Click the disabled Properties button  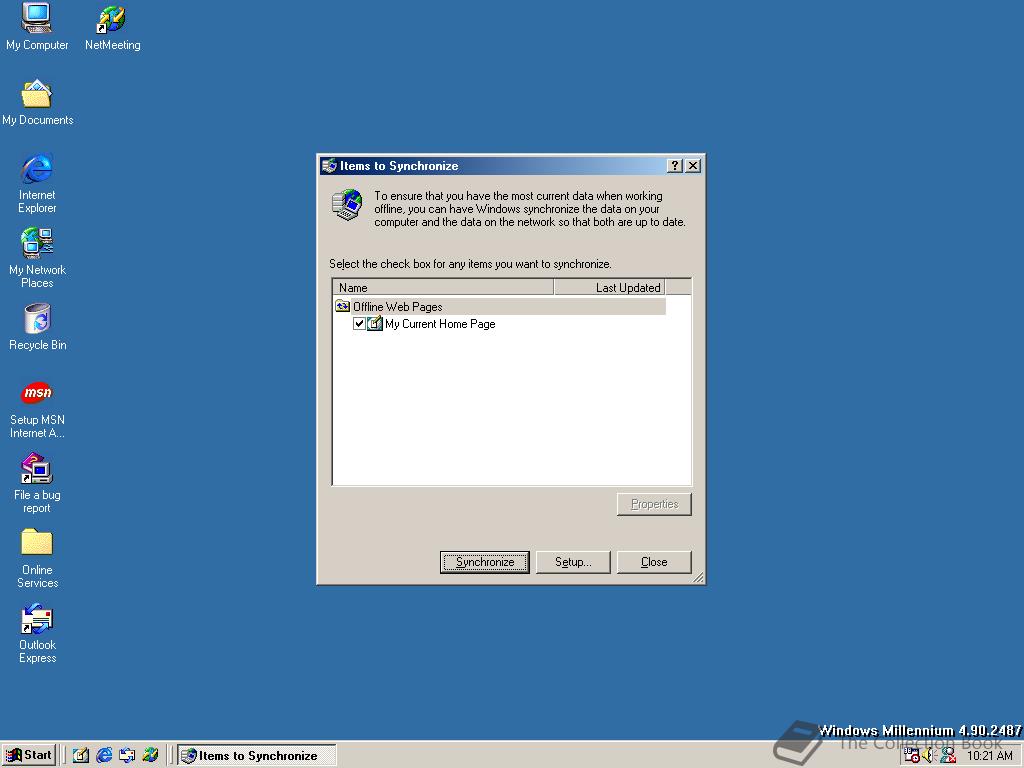pos(654,504)
